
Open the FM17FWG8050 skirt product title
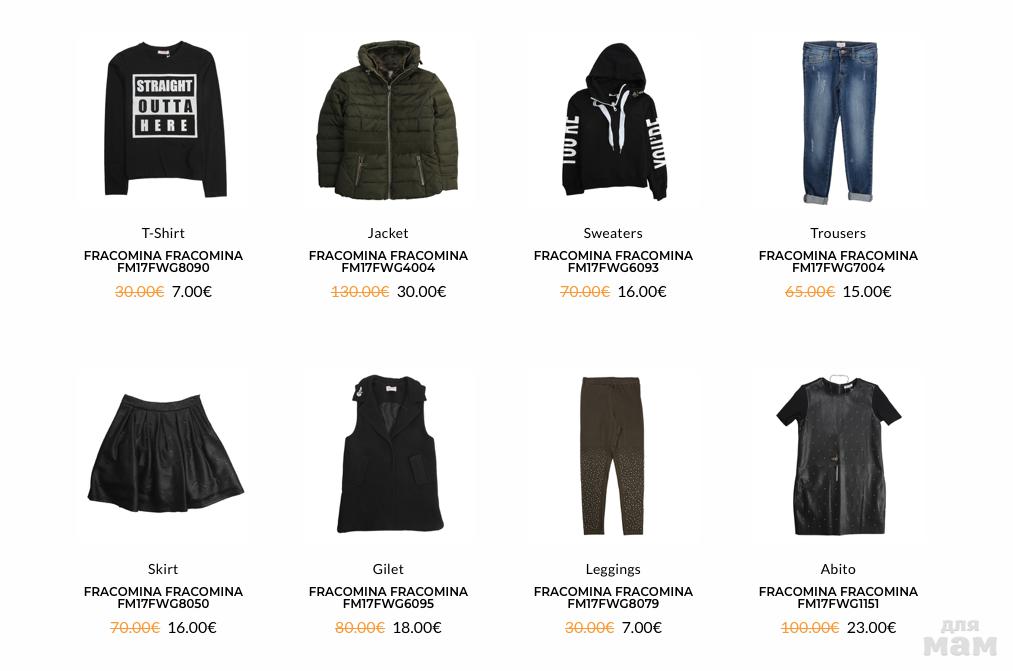pyautogui.click(x=163, y=597)
